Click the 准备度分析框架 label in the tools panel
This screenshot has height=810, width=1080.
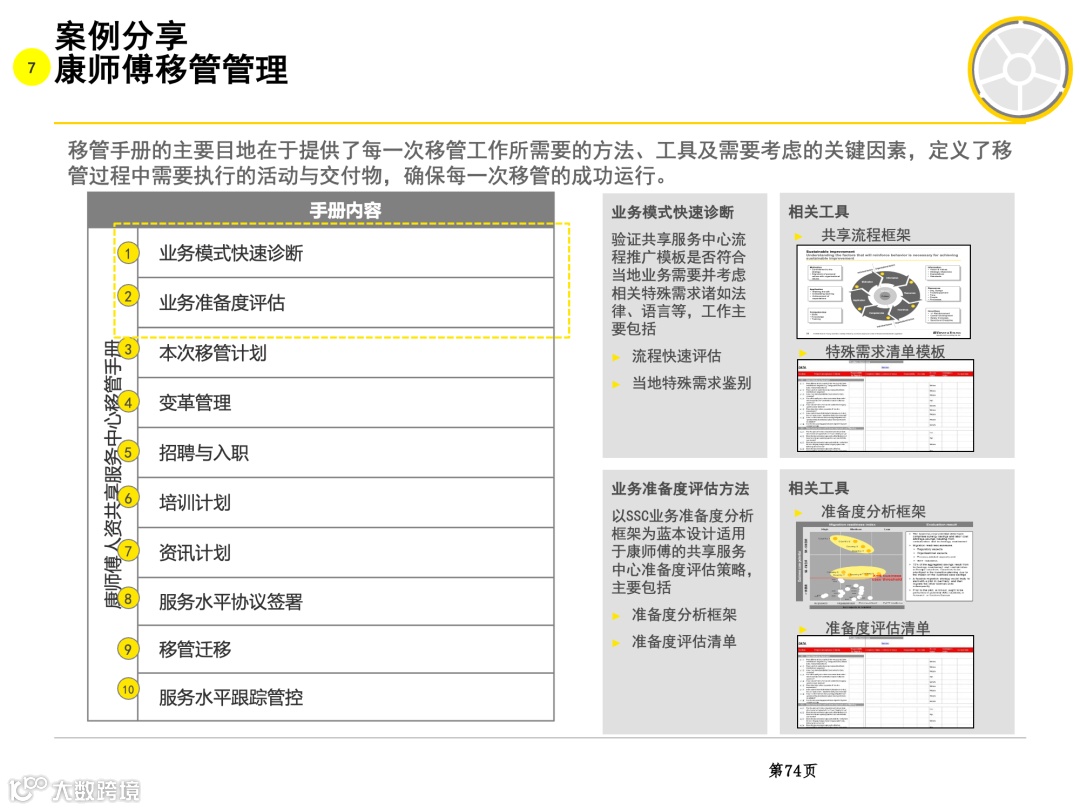873,512
